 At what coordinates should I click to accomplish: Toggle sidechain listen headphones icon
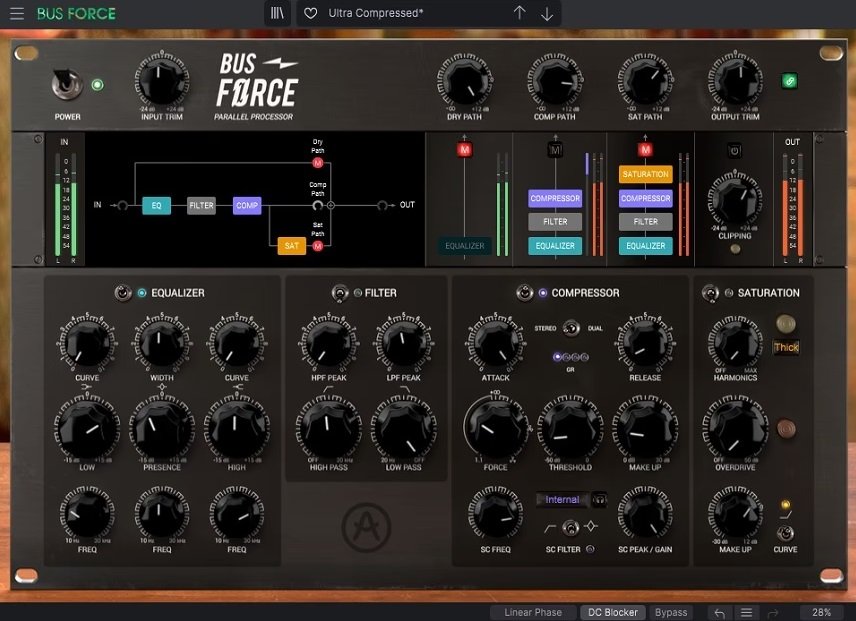tap(599, 499)
